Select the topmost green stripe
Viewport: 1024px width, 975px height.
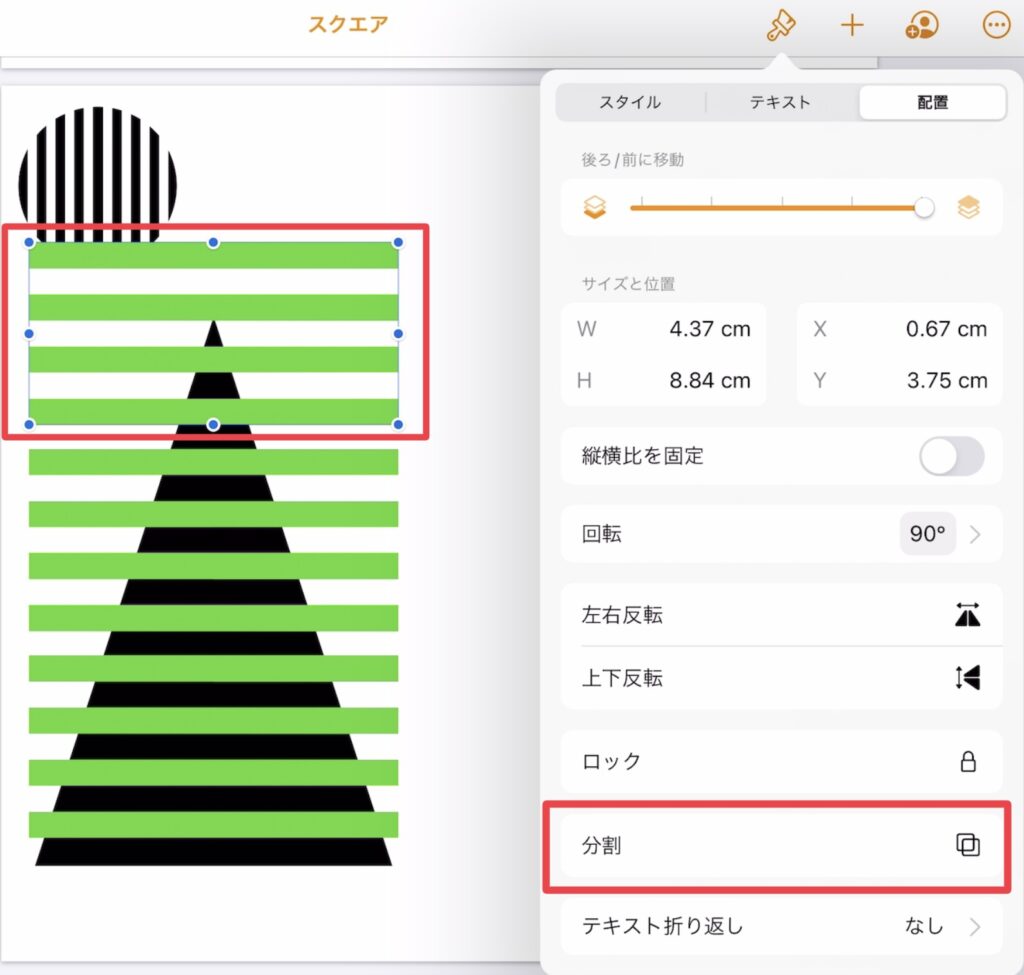click(214, 255)
